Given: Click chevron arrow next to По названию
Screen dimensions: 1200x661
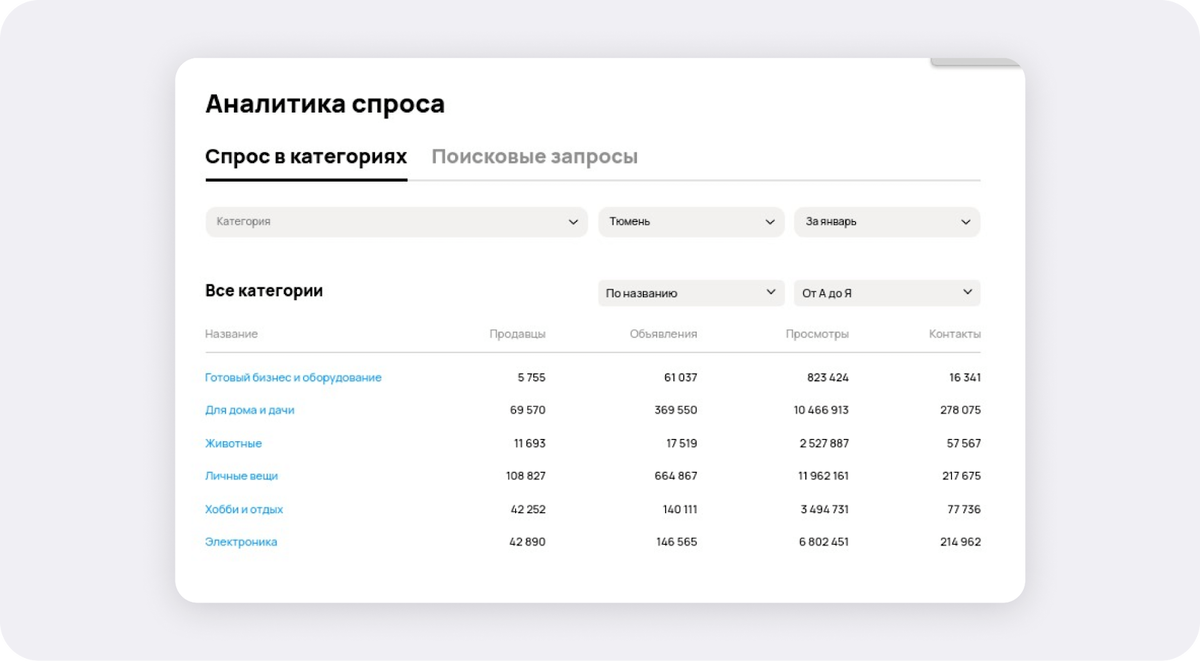Looking at the screenshot, I should [770, 292].
